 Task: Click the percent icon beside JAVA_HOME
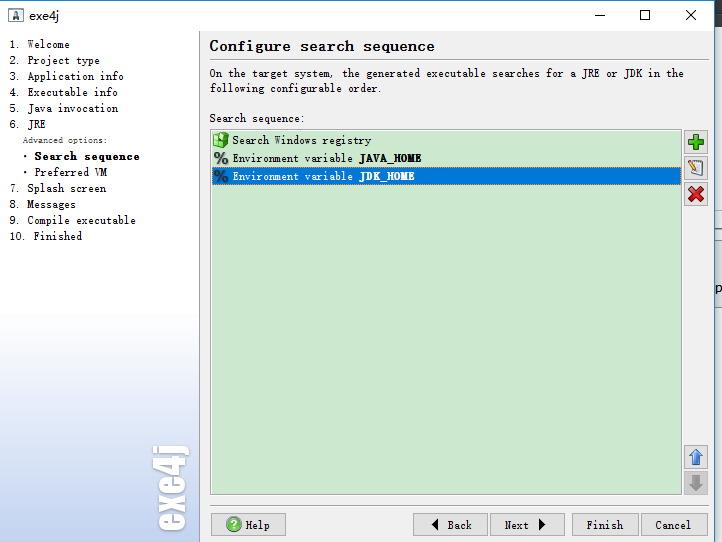[221, 158]
